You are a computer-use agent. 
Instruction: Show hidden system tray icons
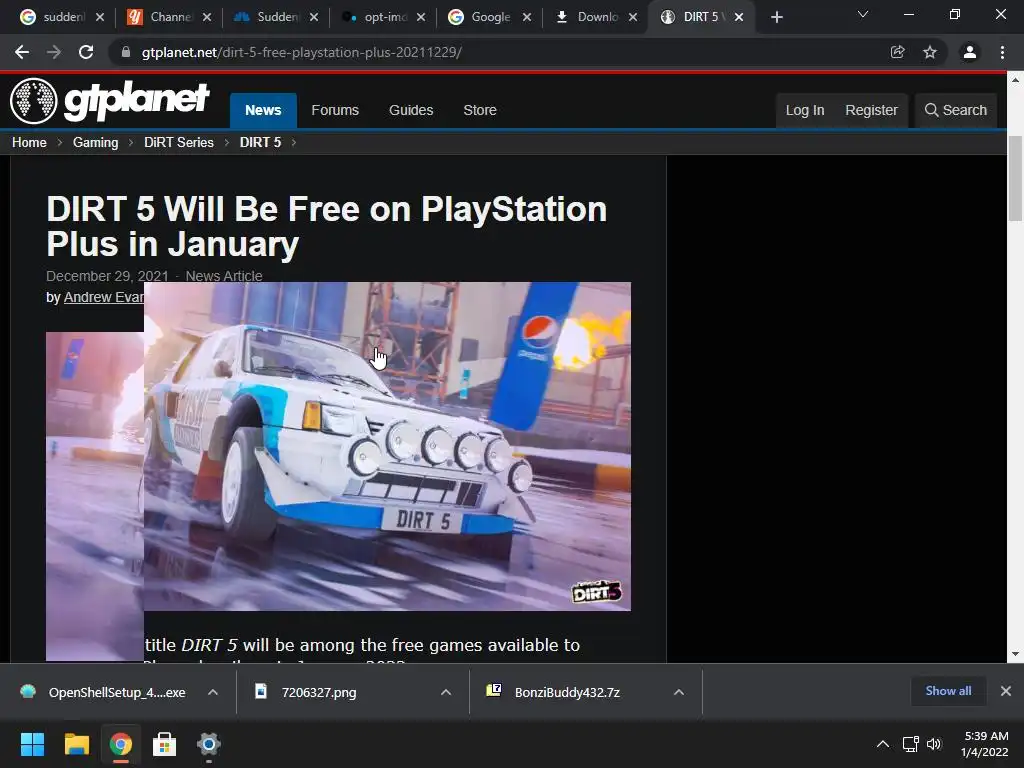tap(883, 744)
